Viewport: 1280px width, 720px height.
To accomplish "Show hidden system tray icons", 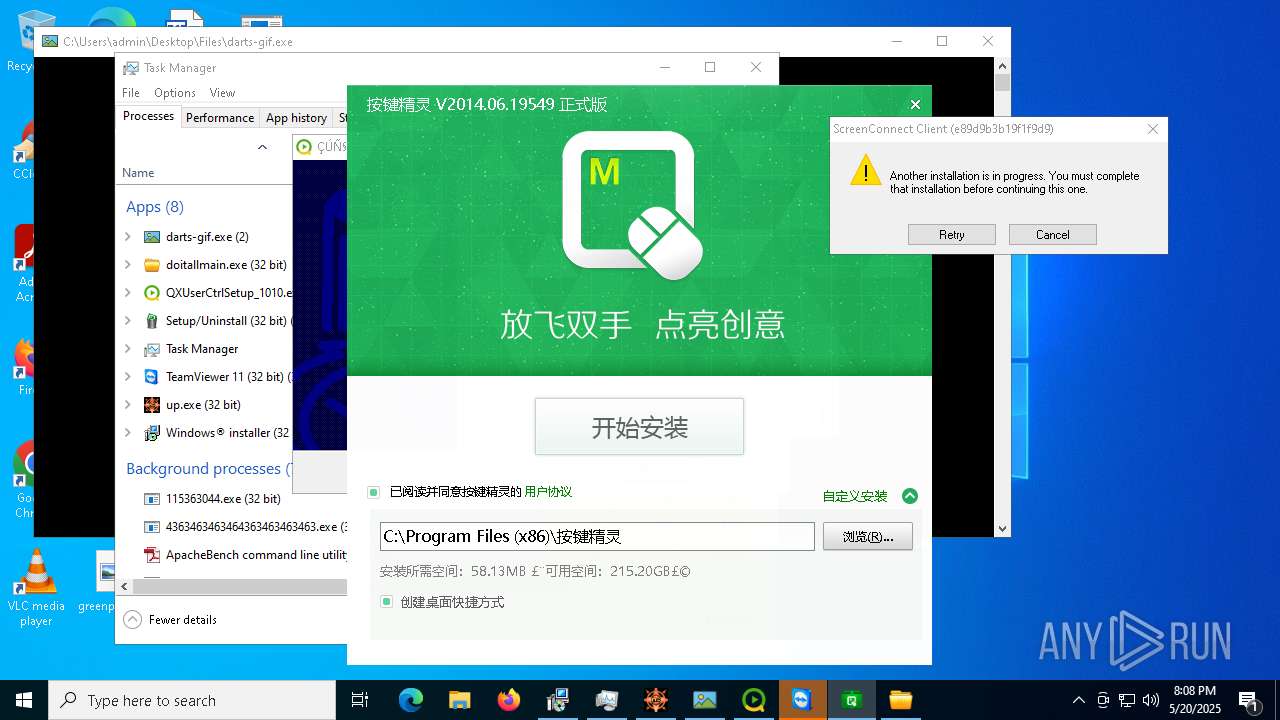I will click(1078, 700).
